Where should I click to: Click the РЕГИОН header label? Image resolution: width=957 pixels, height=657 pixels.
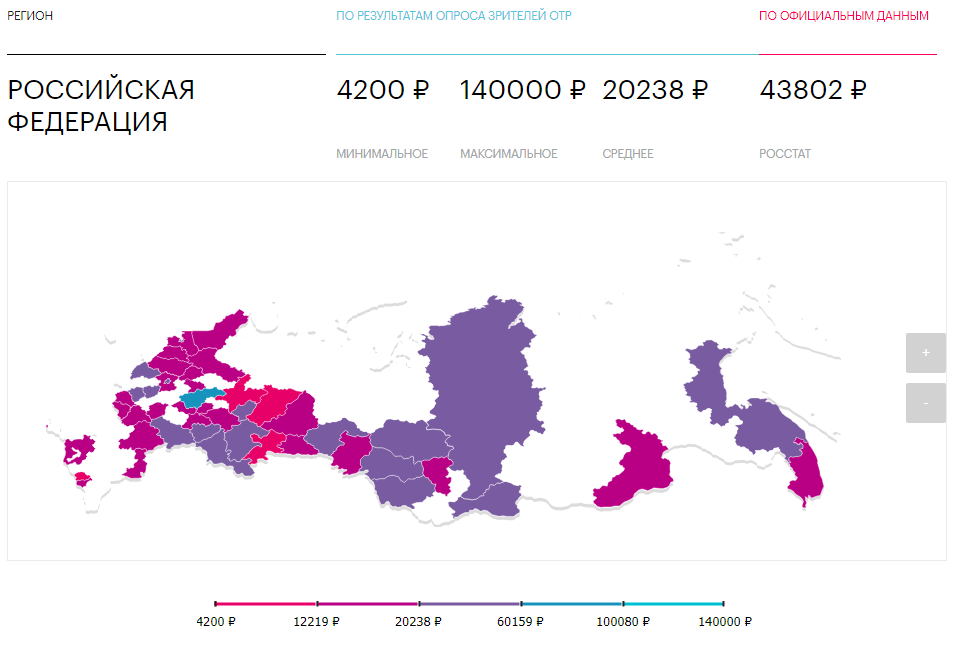(x=31, y=16)
